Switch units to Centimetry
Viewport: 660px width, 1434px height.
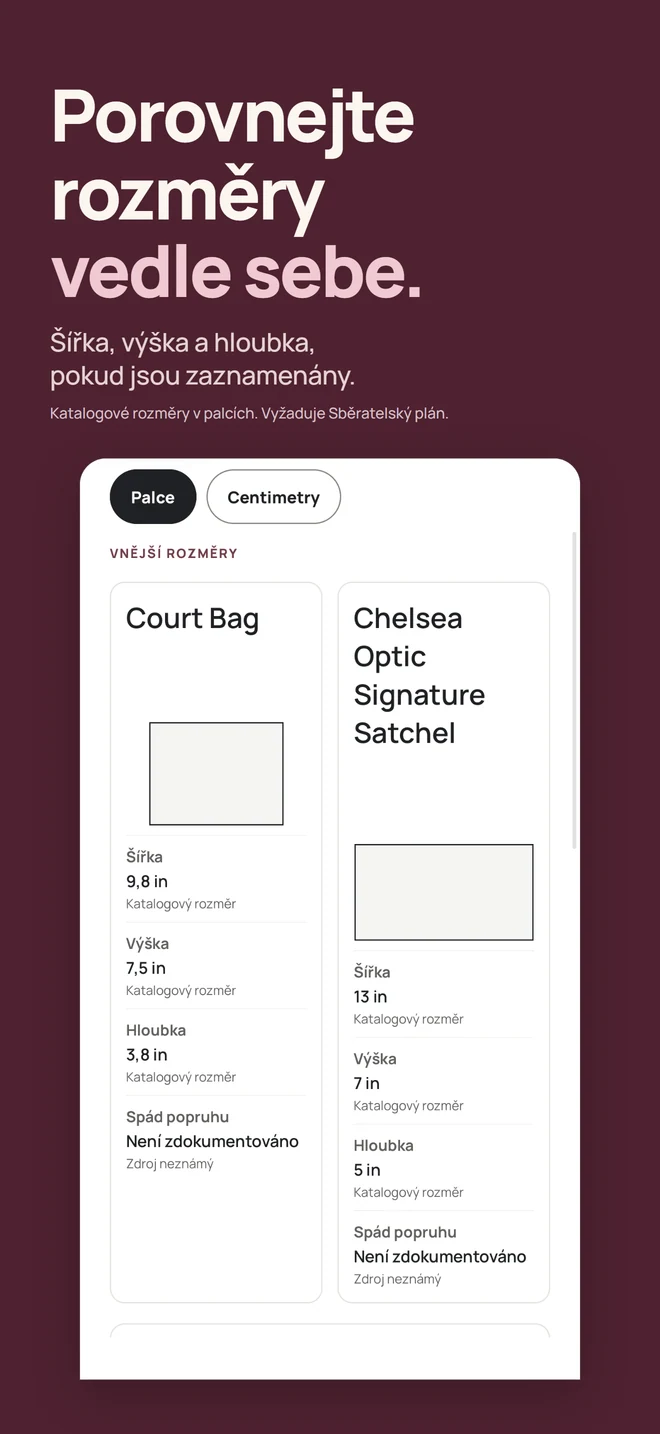(x=273, y=497)
